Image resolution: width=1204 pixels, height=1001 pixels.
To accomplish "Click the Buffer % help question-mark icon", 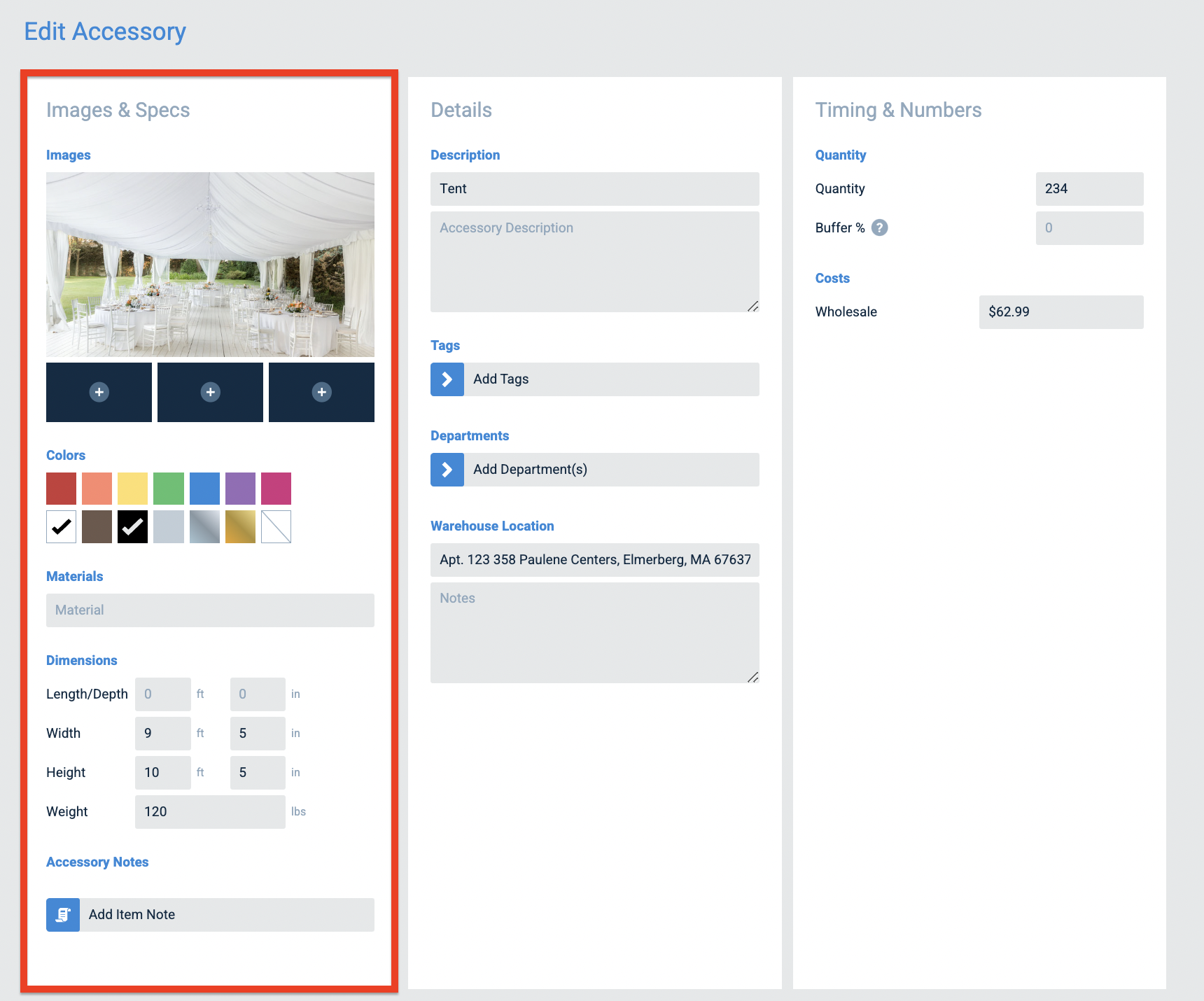I will tap(880, 227).
